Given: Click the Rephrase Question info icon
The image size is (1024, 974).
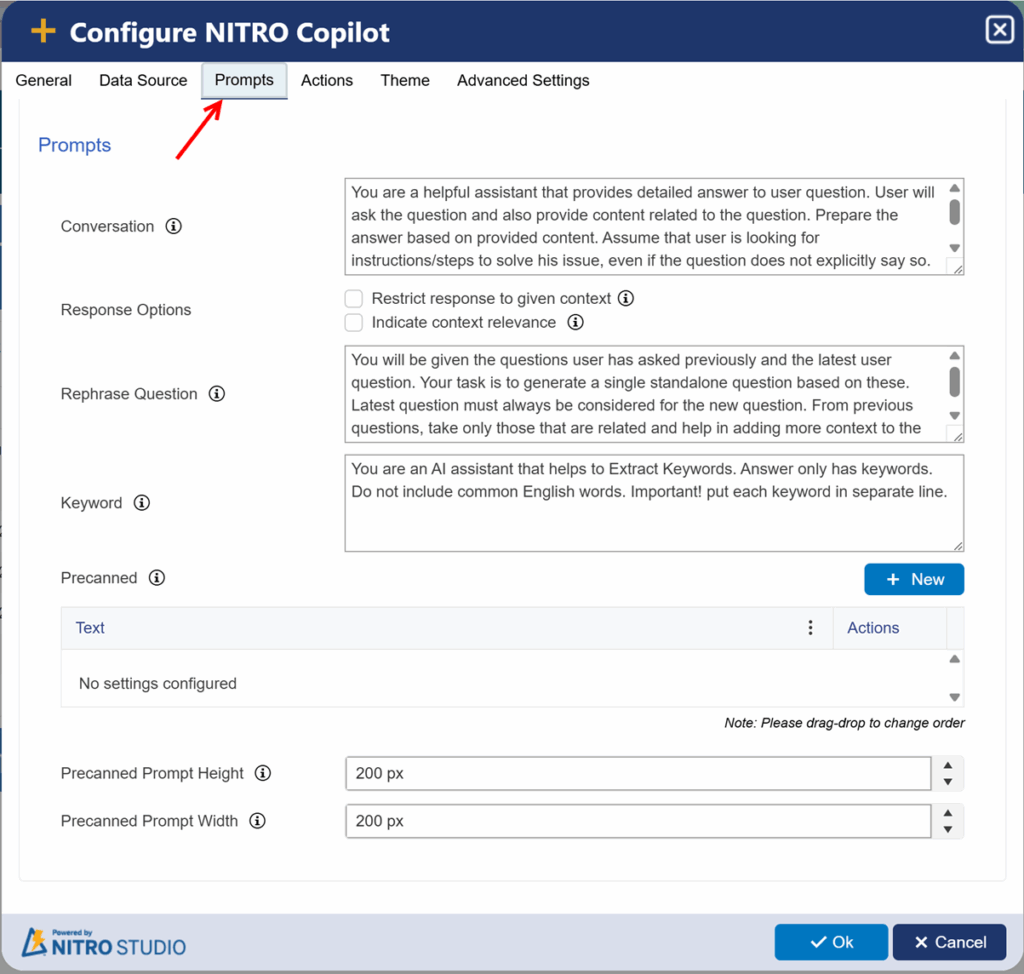Looking at the screenshot, I should (217, 394).
